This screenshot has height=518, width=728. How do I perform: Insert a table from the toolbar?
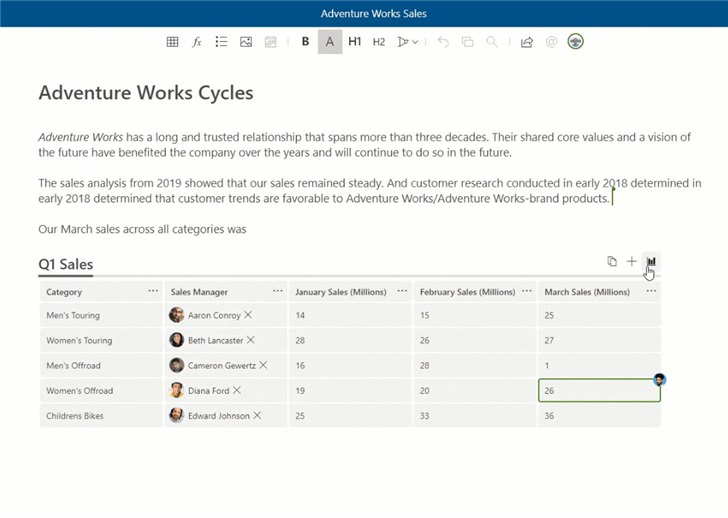pos(172,42)
